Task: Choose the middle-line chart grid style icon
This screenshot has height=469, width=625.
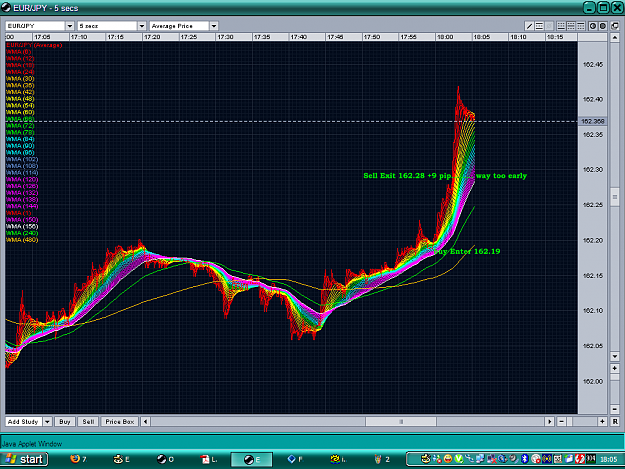Action: click(571, 26)
